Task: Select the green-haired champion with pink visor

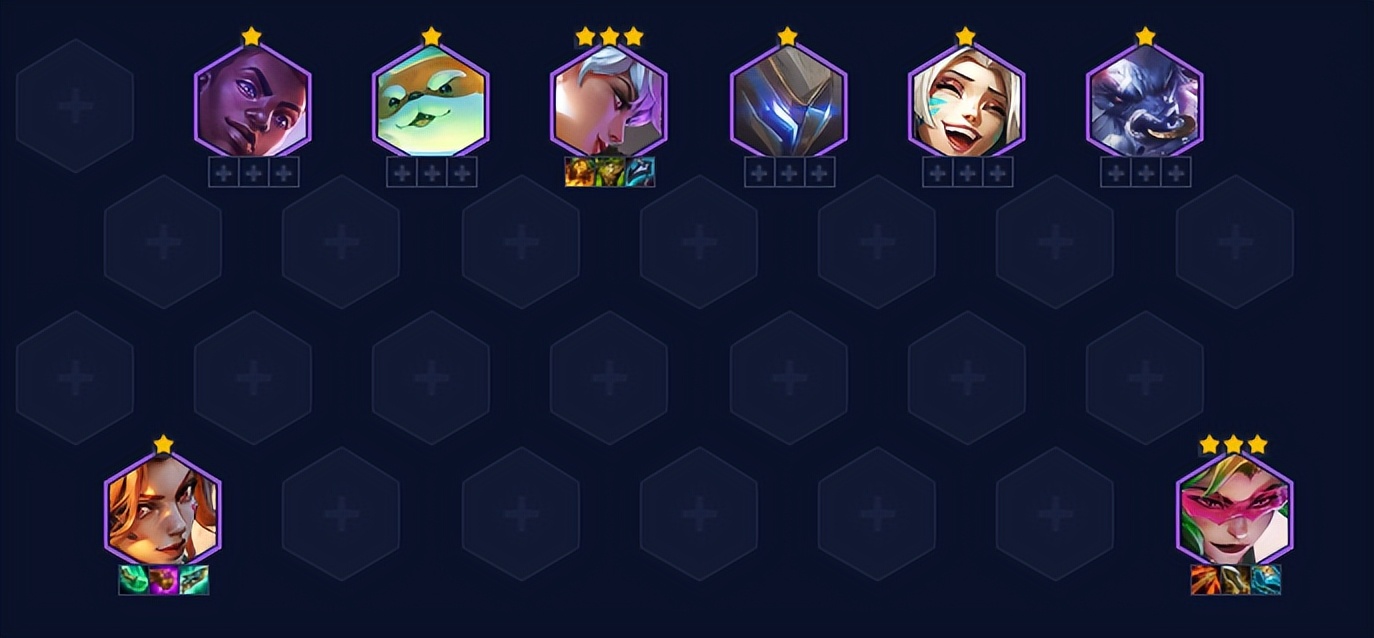Action: tap(1235, 510)
